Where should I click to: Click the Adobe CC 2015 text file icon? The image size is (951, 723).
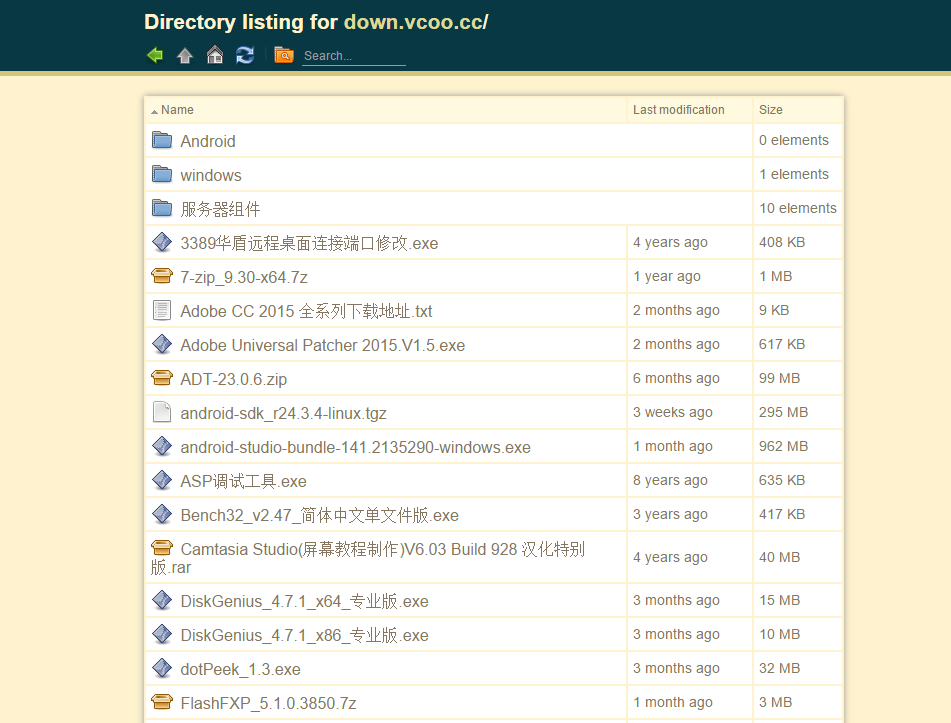[x=162, y=310]
